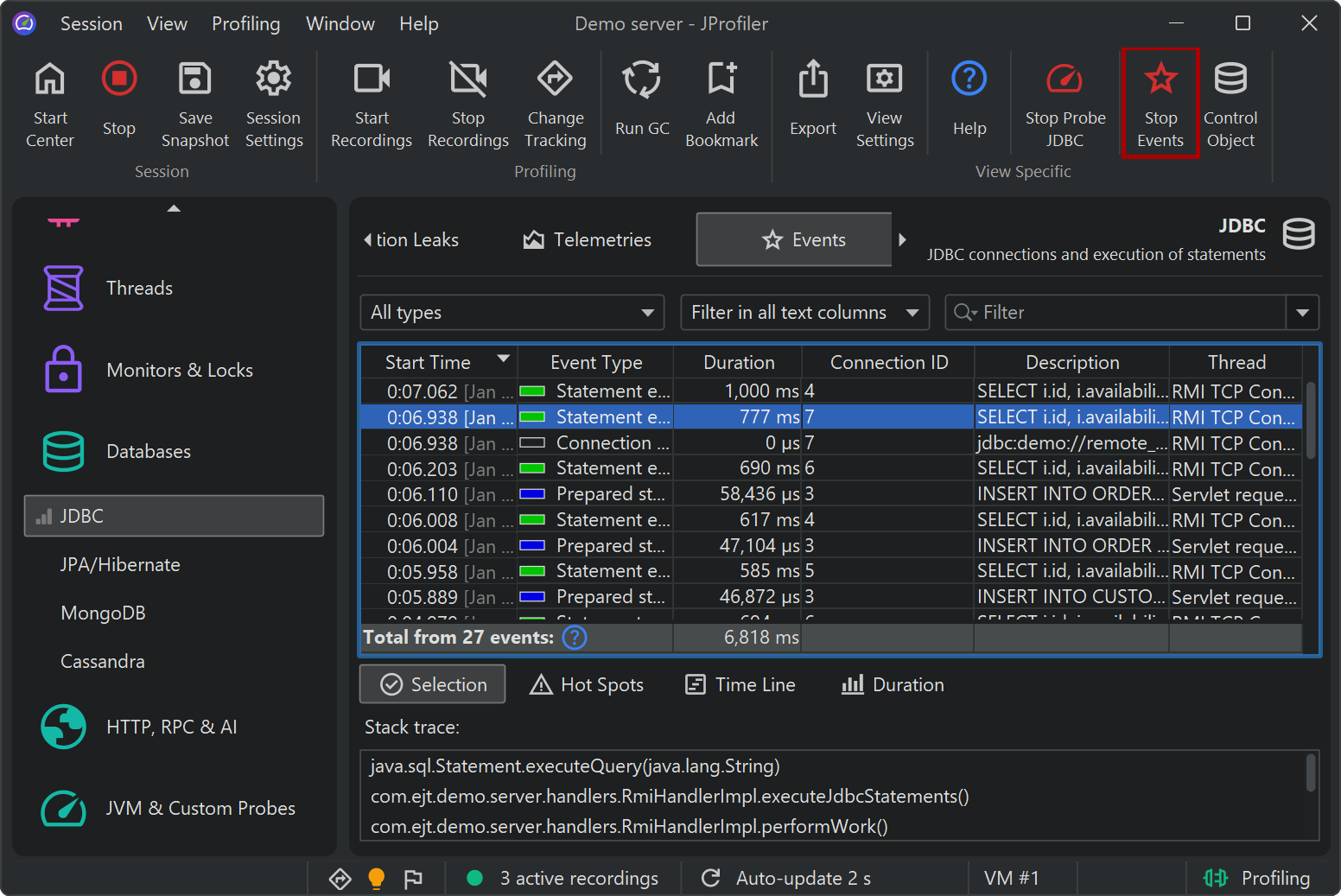The image size is (1341, 896).
Task: Click the Save Snapshot icon
Action: pos(194,79)
